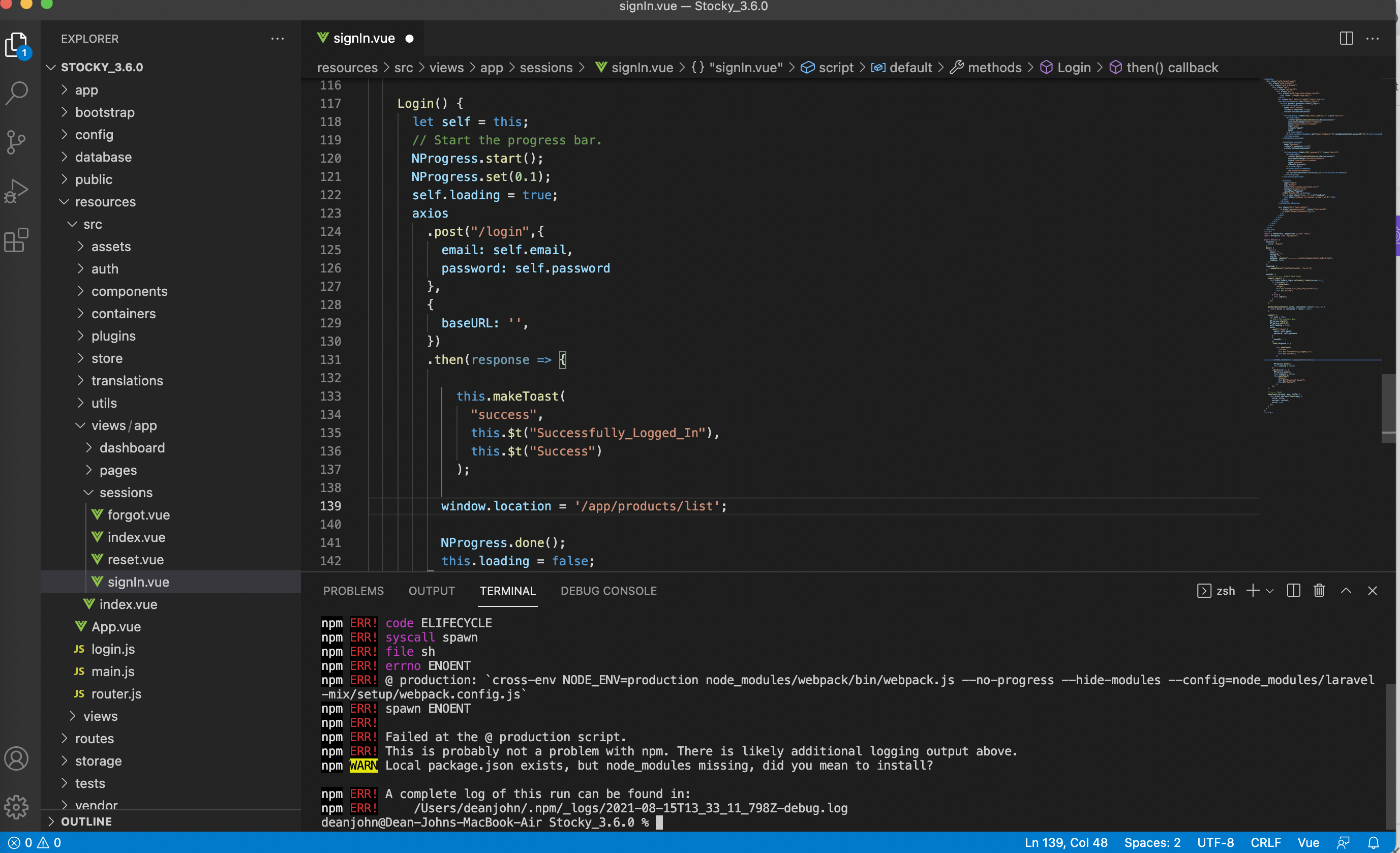Collapse the resources folder
Image resolution: width=1400 pixels, height=853 pixels.
(x=106, y=202)
